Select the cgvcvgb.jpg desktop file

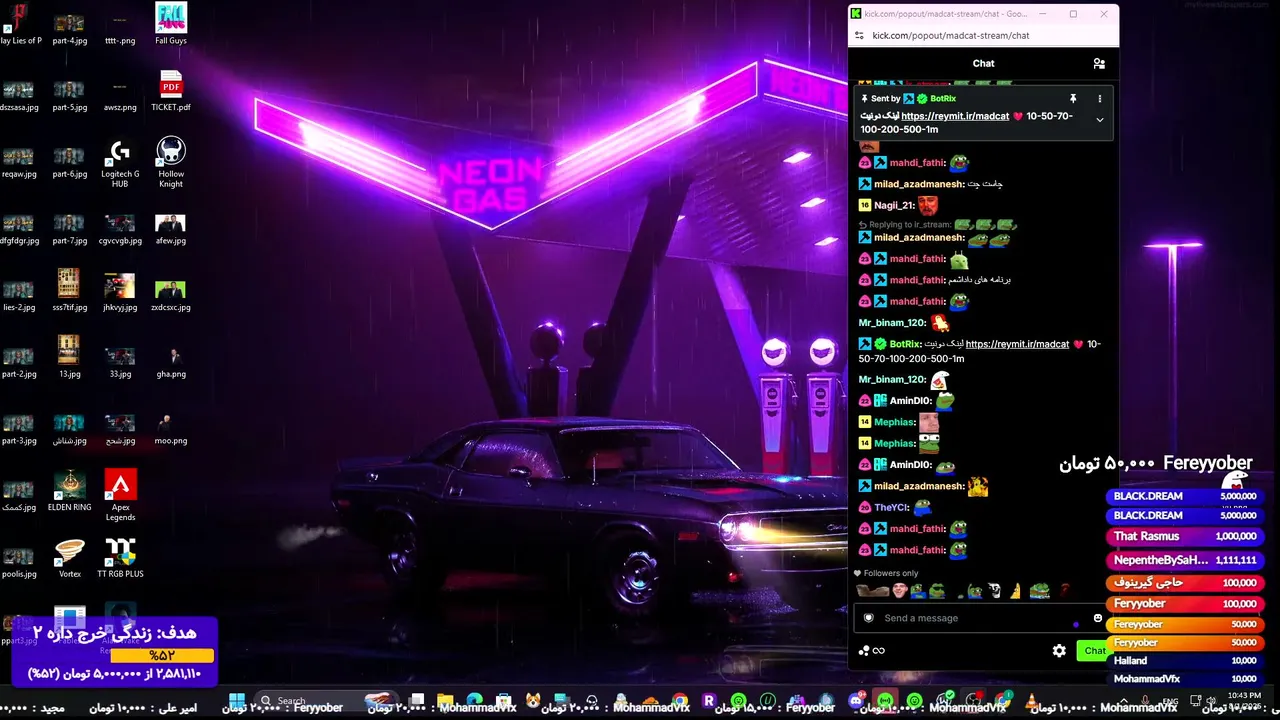120,230
